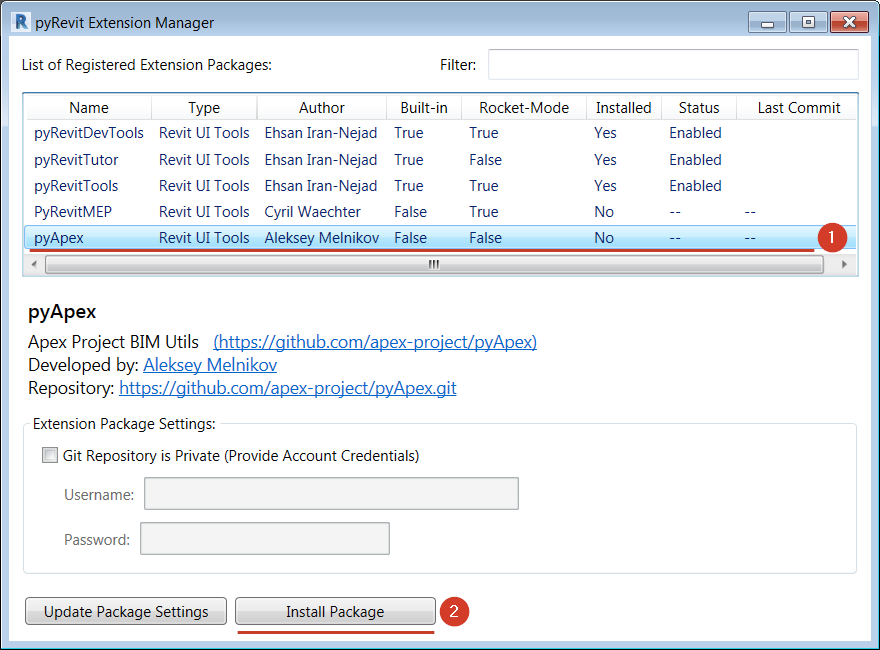The height and width of the screenshot is (650, 880).
Task: Minimize the pyRevit Extension Manager window
Action: point(767,22)
